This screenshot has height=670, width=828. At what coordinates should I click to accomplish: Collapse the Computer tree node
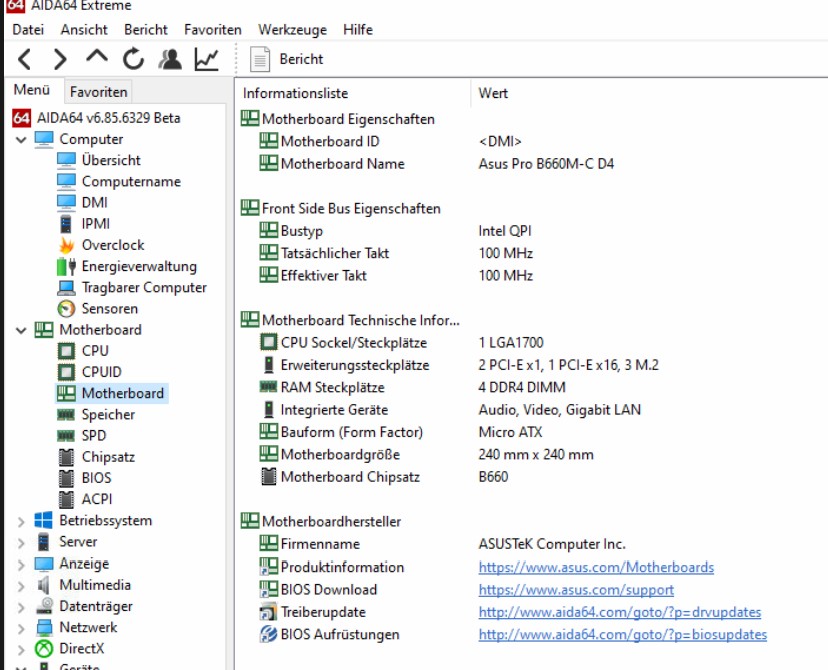[21, 140]
